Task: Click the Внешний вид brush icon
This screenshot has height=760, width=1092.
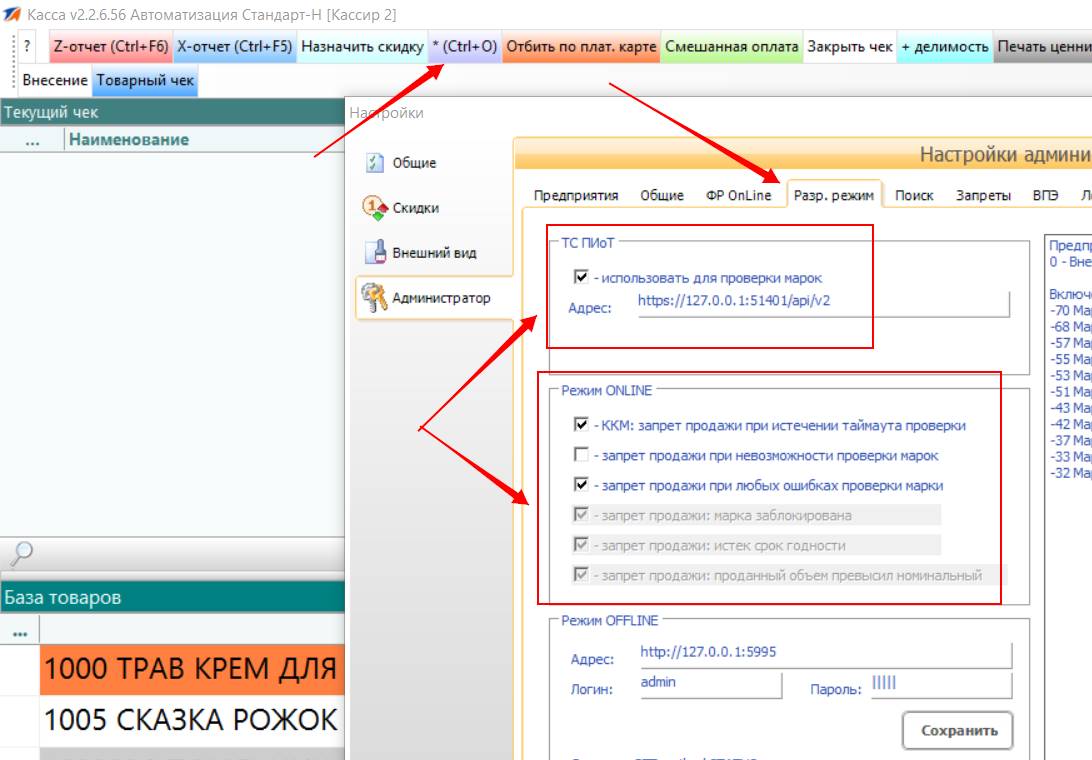Action: pyautogui.click(x=375, y=252)
